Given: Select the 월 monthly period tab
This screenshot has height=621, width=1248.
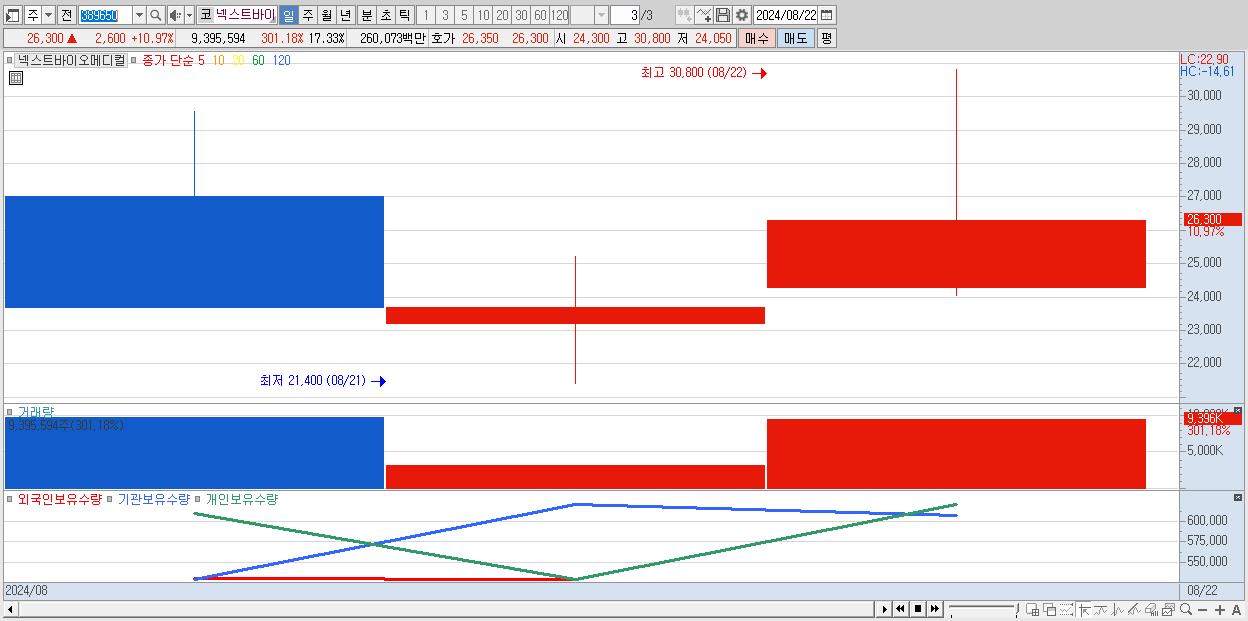Looking at the screenshot, I should click(x=326, y=15).
